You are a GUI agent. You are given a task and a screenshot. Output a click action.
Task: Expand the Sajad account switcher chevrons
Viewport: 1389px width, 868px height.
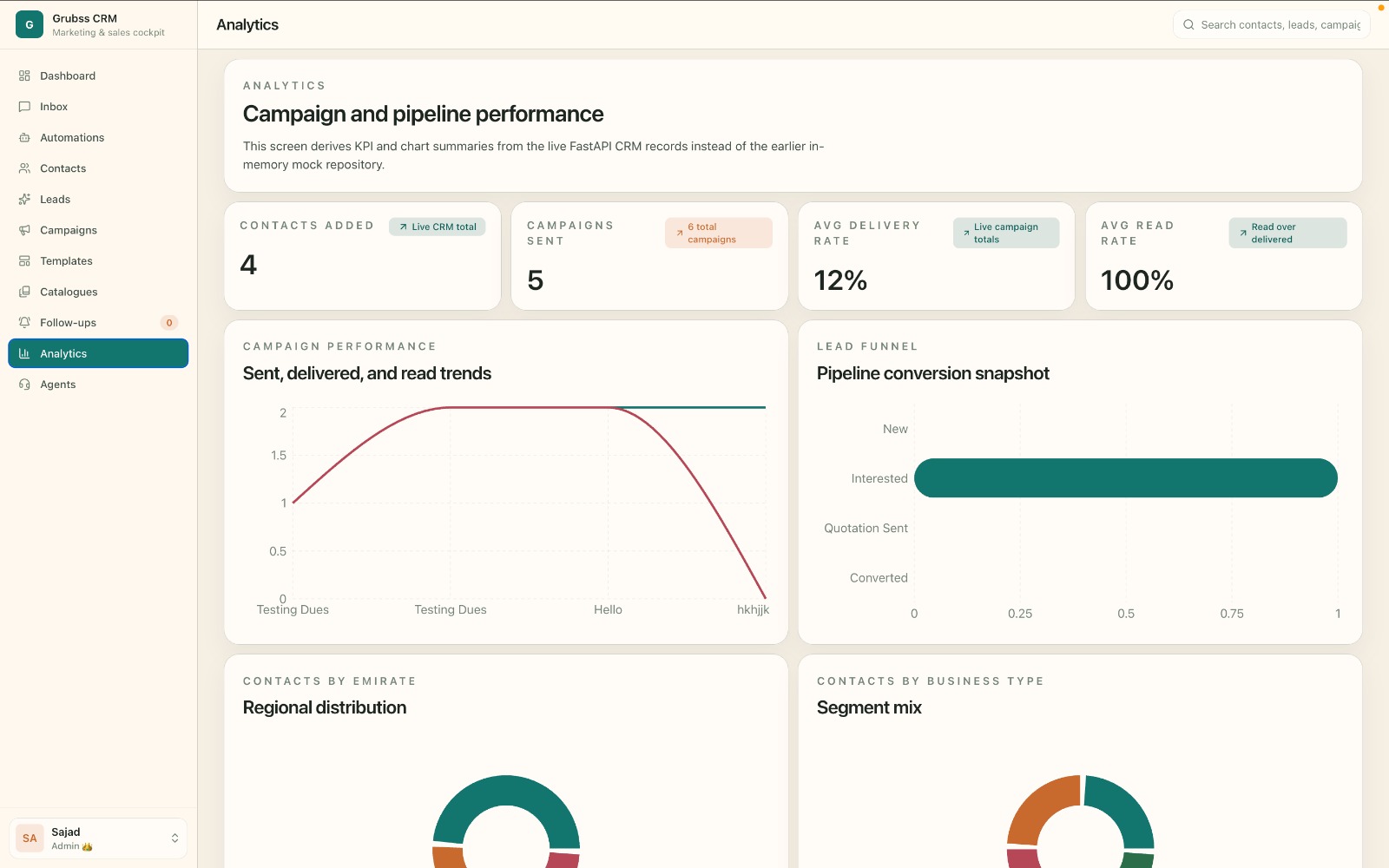coord(174,838)
